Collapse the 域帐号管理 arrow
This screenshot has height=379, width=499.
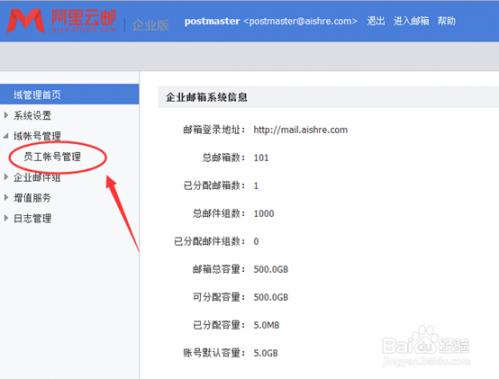pos(6,136)
